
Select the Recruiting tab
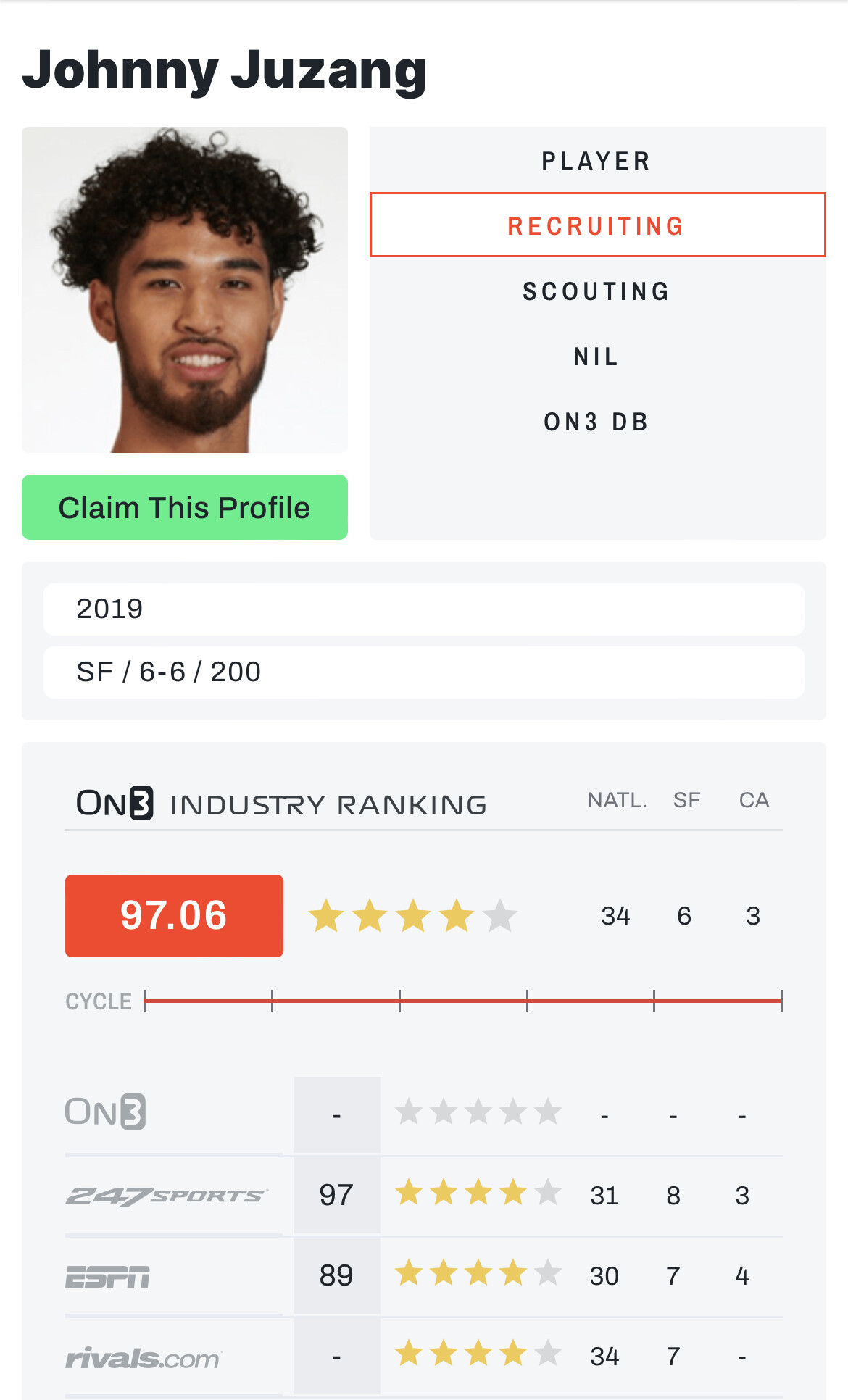pos(597,225)
